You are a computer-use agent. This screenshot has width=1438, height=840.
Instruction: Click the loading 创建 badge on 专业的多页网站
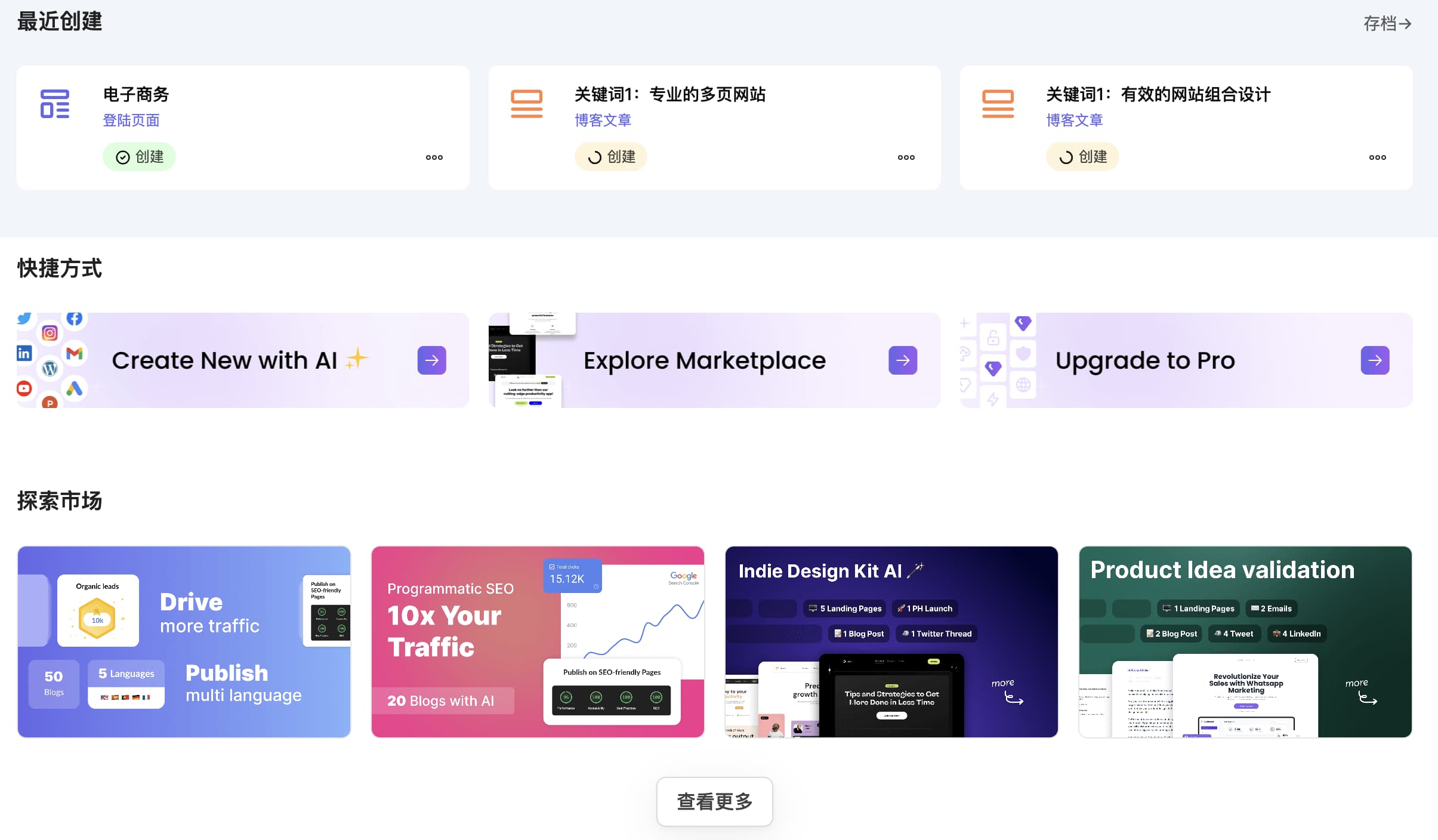[610, 157]
